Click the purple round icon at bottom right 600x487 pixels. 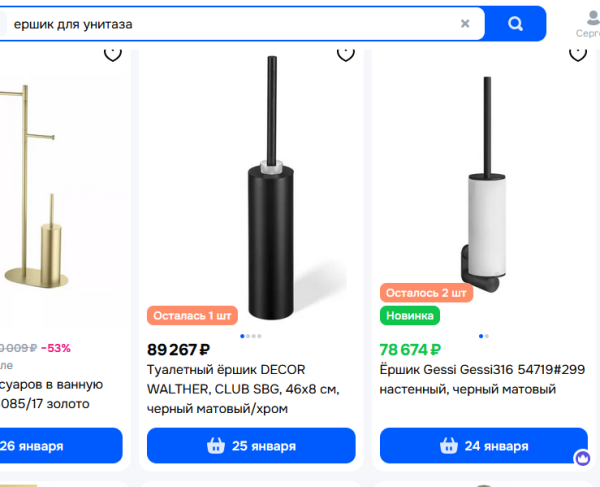coord(583,458)
